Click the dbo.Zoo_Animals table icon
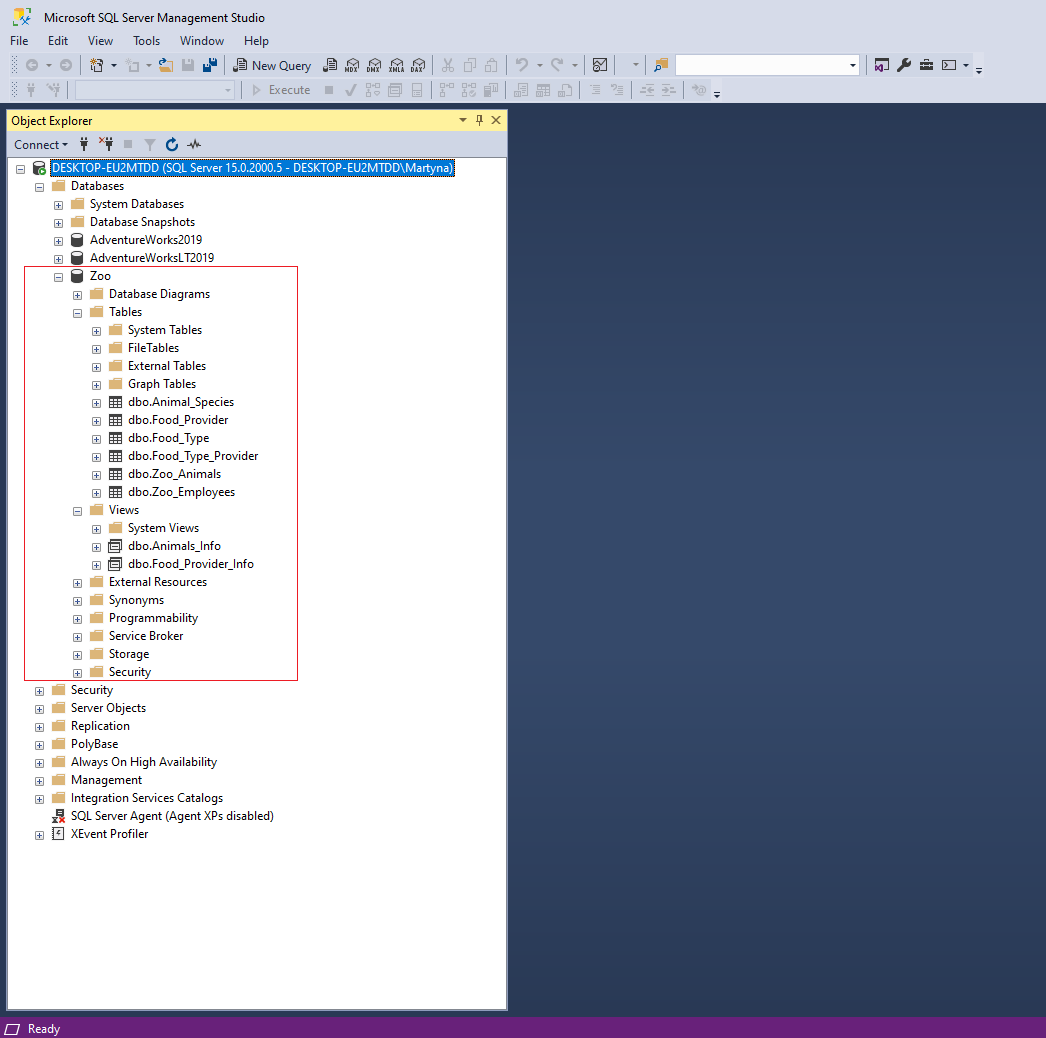 (115, 474)
